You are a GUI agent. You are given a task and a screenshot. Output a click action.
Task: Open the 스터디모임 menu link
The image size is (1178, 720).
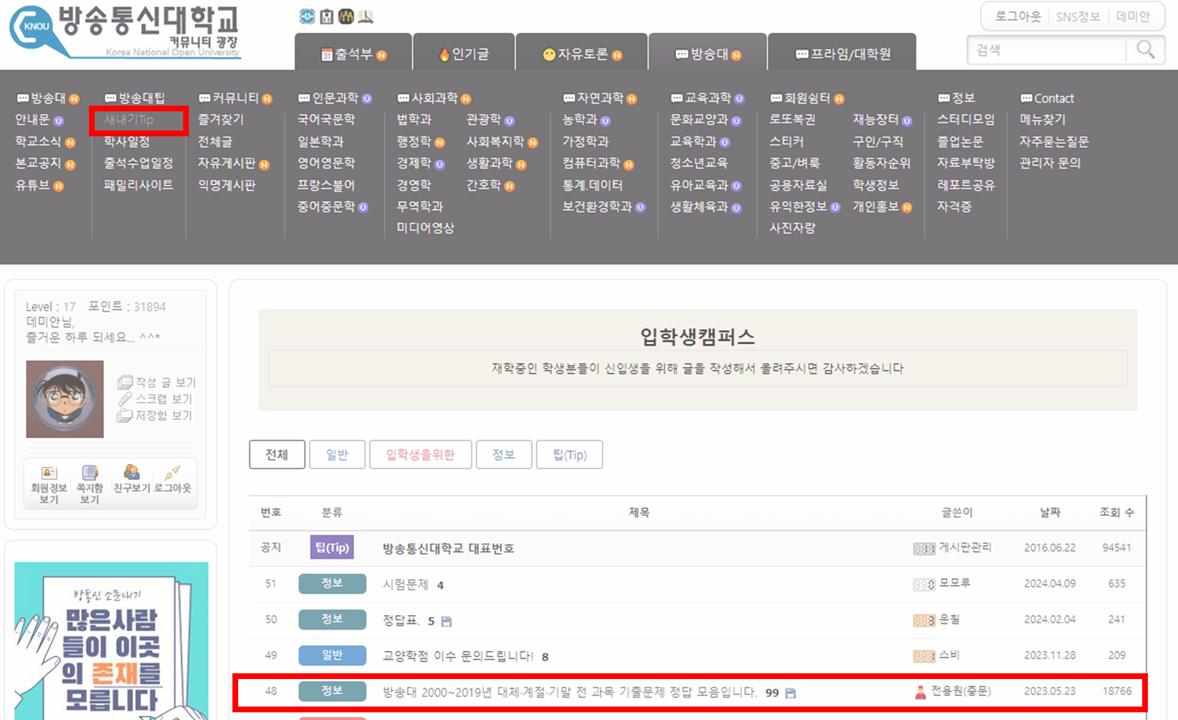point(965,119)
